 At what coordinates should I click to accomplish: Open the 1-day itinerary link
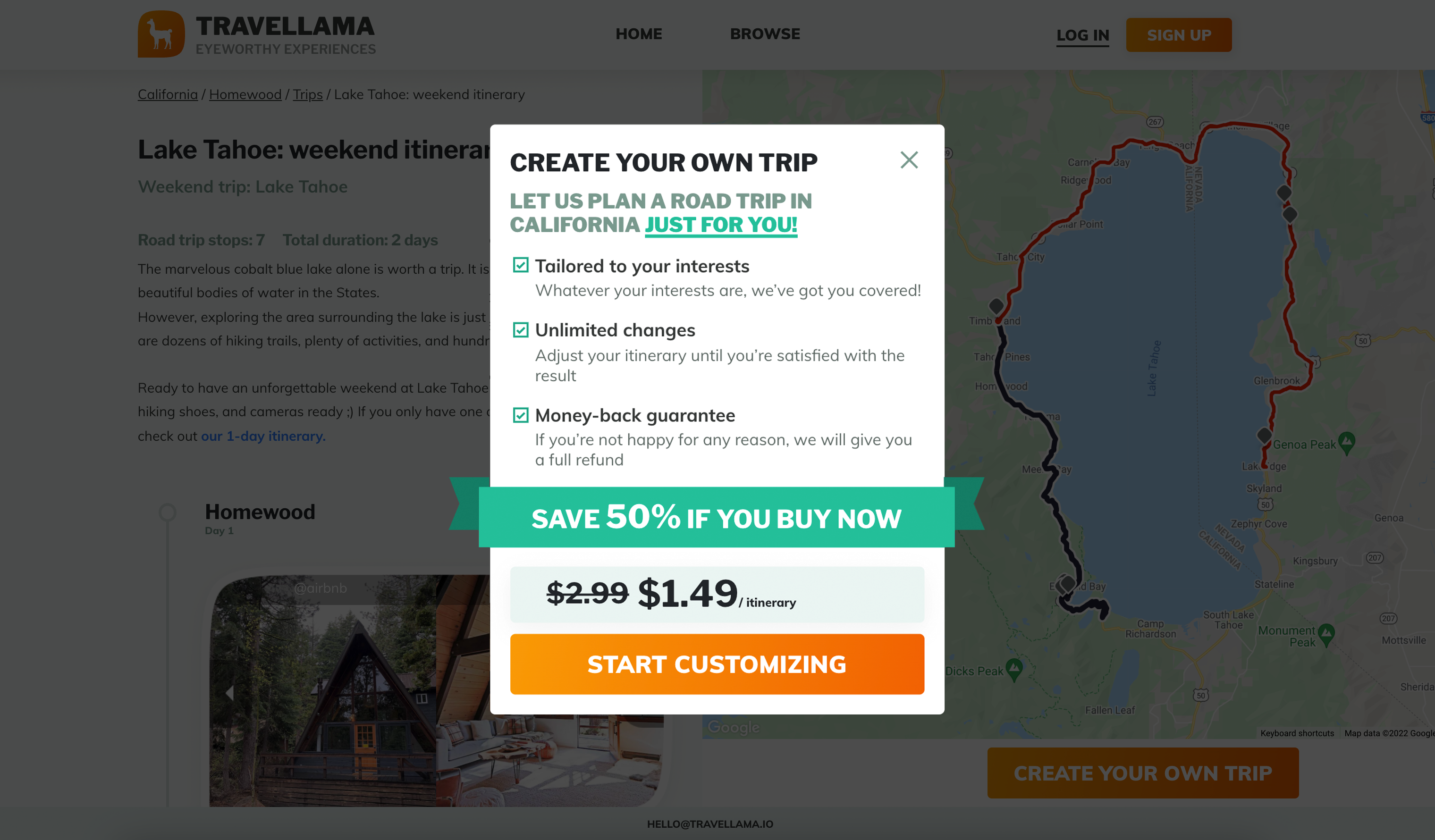click(x=263, y=436)
